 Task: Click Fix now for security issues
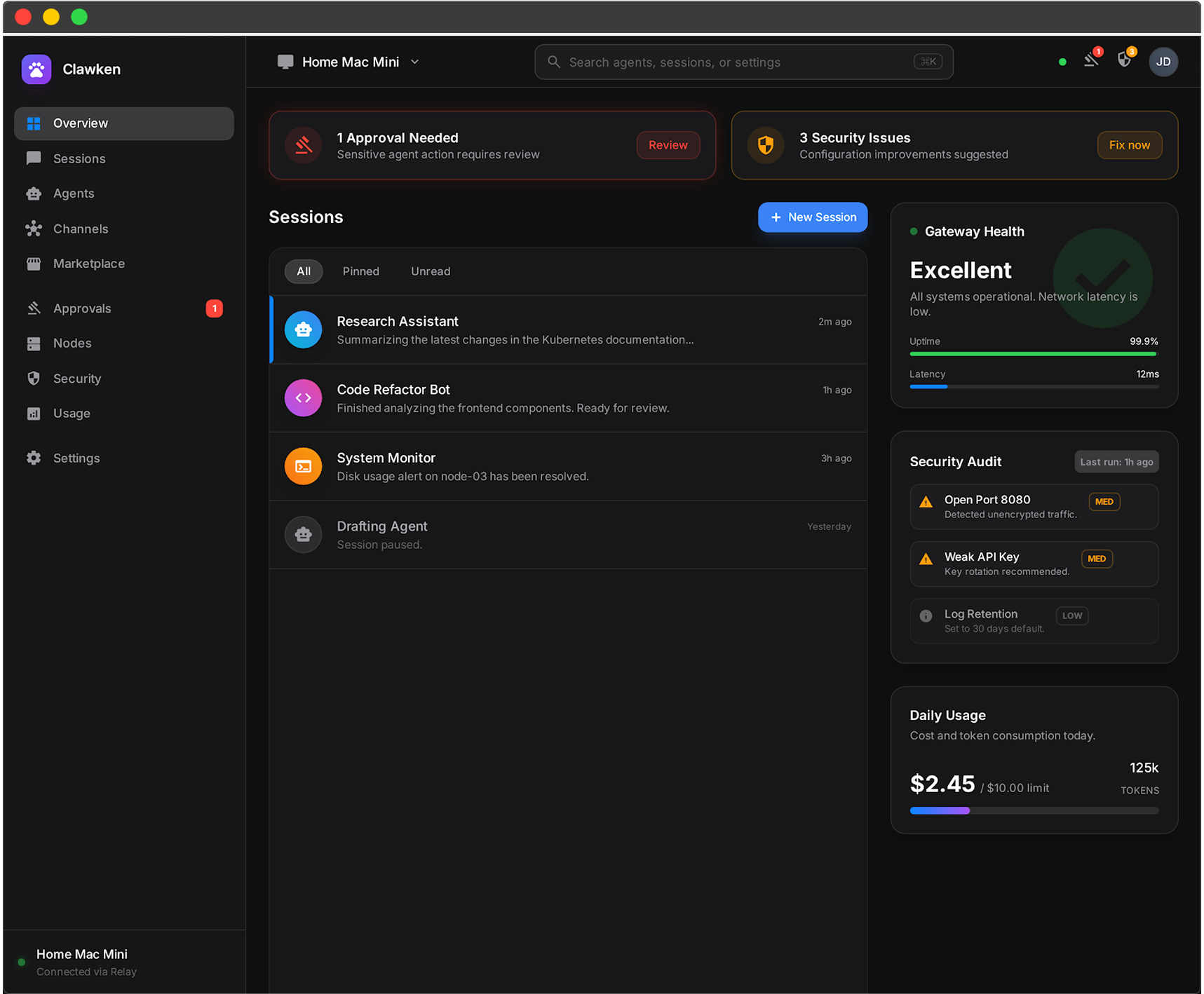(1129, 145)
